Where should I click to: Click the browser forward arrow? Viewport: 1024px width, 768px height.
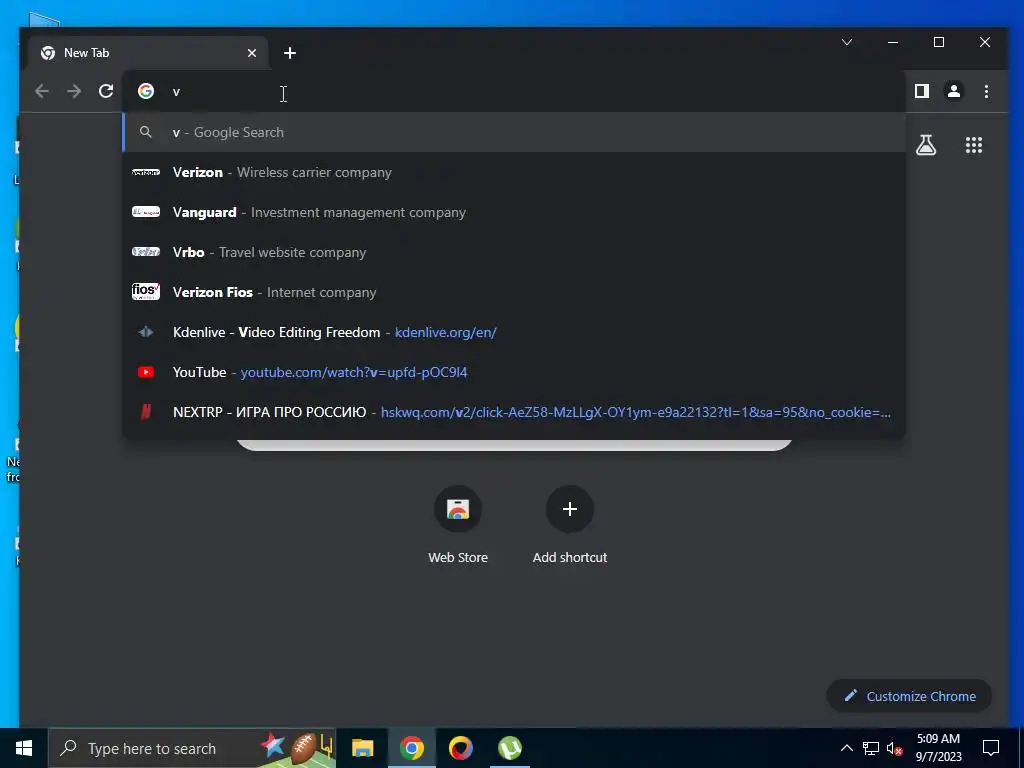click(74, 91)
